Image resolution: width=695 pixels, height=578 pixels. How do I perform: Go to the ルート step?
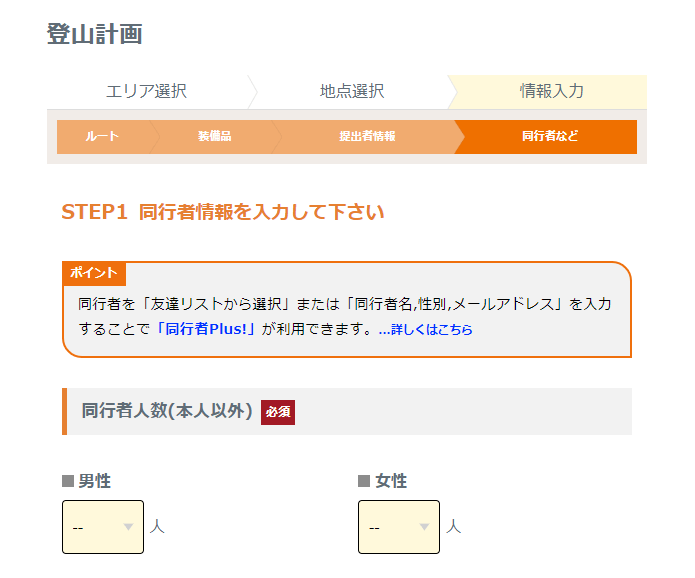(x=102, y=136)
